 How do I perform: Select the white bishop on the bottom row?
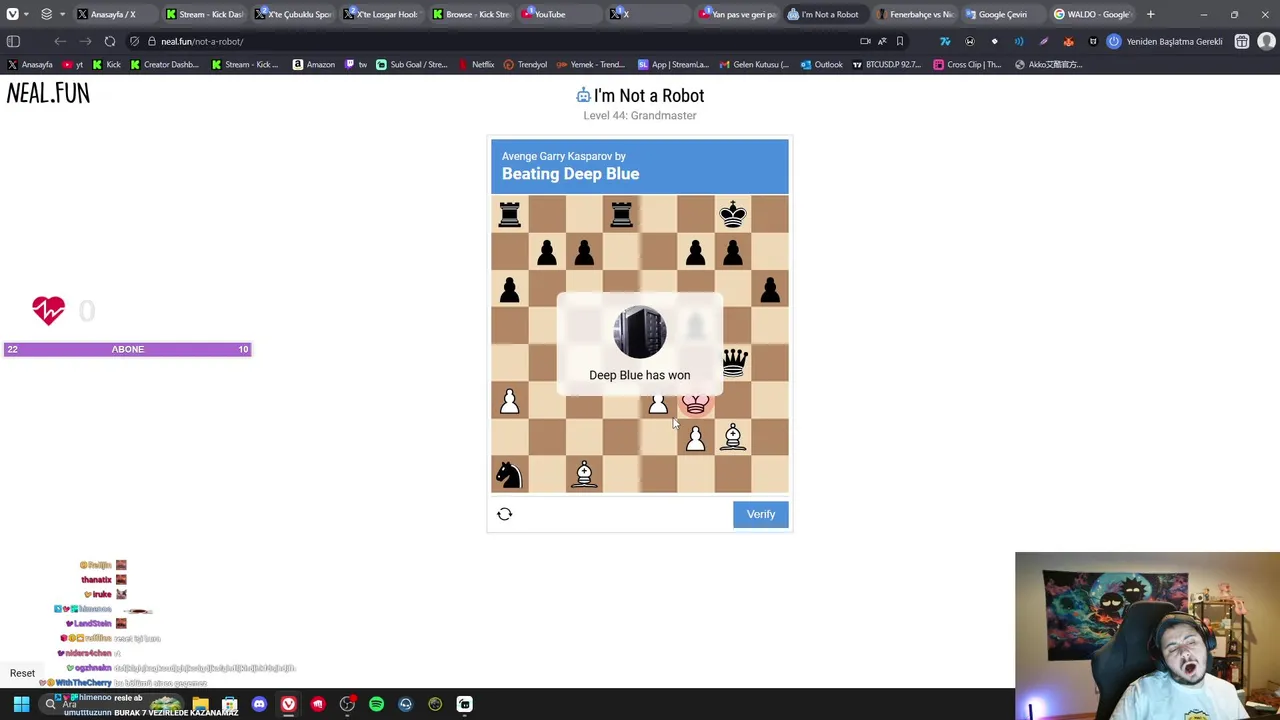(584, 474)
